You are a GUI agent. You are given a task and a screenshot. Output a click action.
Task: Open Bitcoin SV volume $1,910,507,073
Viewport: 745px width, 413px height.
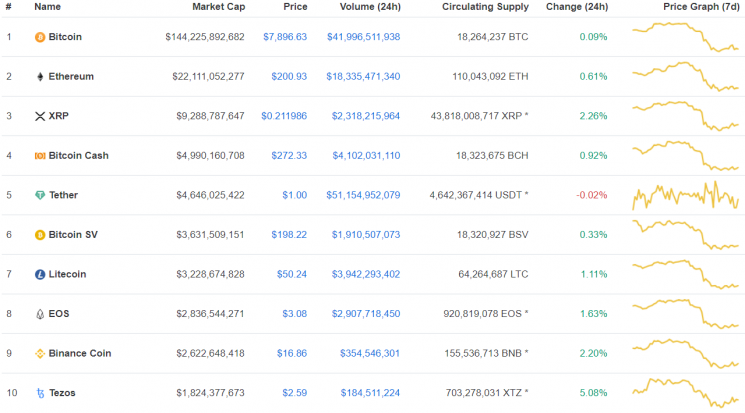tap(366, 234)
